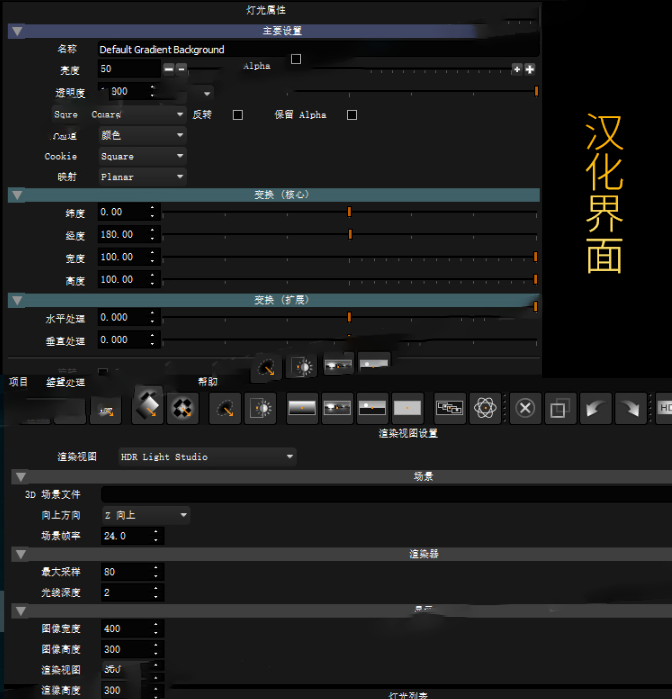Check the Alpha checkbox beside brightness

click(296, 60)
